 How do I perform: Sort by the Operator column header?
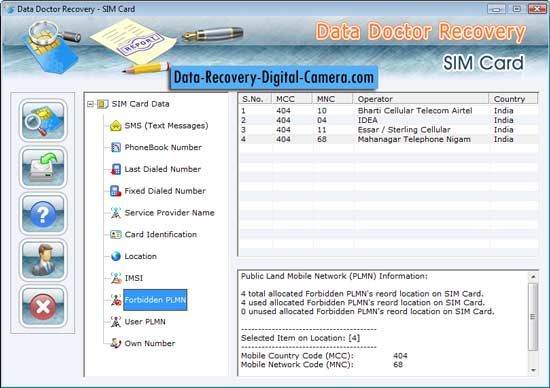tap(421, 99)
